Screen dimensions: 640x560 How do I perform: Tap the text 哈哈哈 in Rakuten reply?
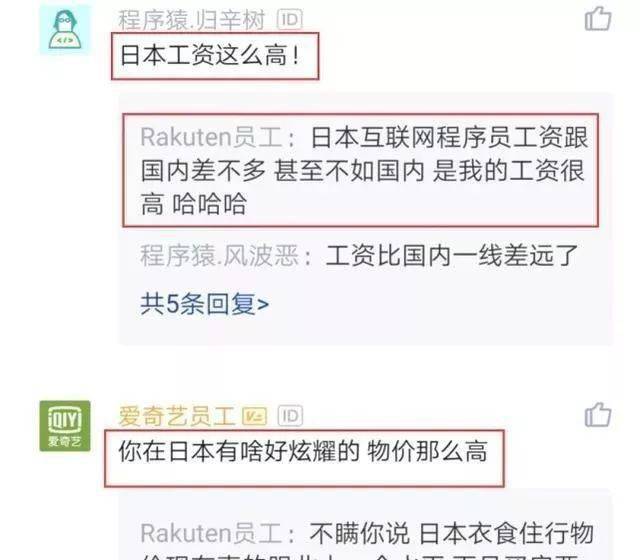pos(209,204)
